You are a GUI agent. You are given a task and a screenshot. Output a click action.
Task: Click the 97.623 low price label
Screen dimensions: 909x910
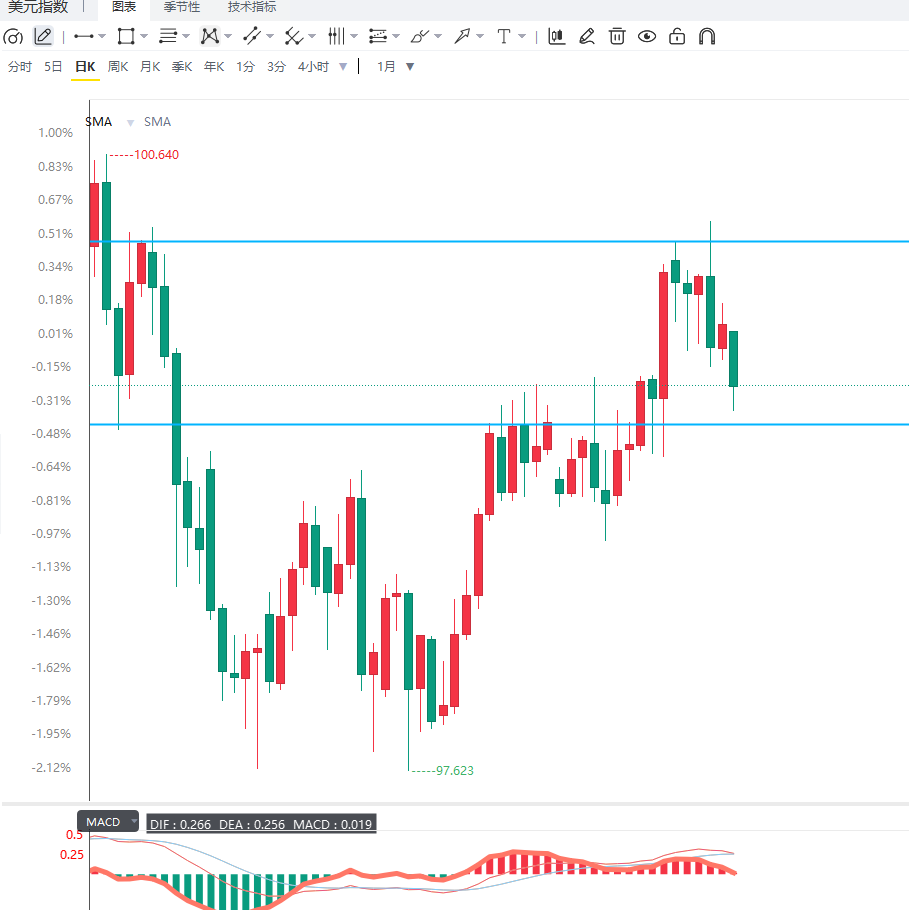(x=454, y=771)
